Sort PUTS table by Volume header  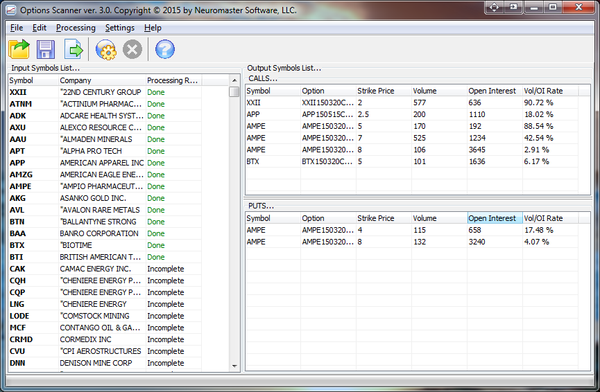(439, 218)
